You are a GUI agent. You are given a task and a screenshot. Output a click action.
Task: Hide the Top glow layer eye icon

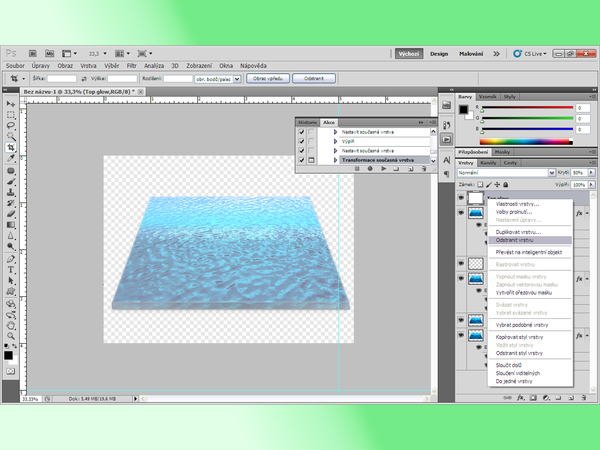click(x=461, y=198)
